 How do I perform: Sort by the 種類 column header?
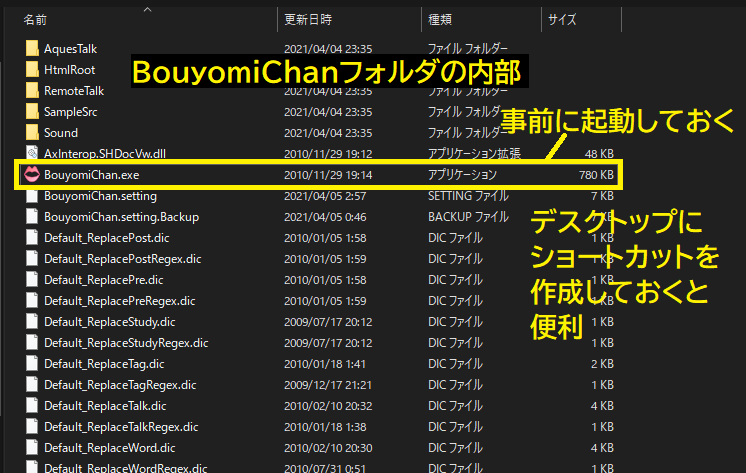tap(440, 20)
